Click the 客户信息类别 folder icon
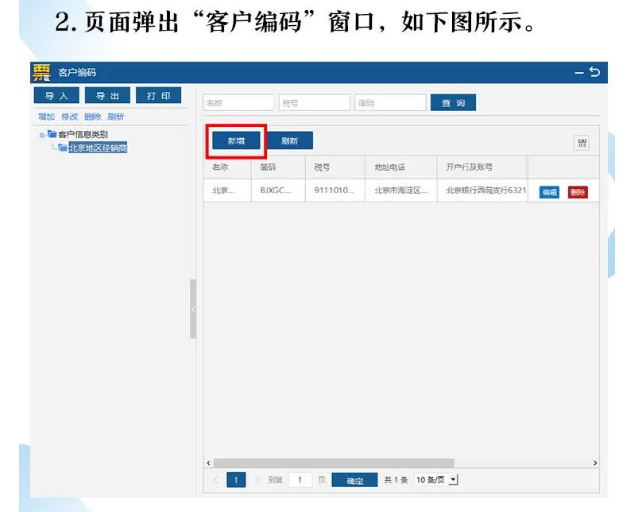Viewport: 644px width, 512px height. pos(51,133)
